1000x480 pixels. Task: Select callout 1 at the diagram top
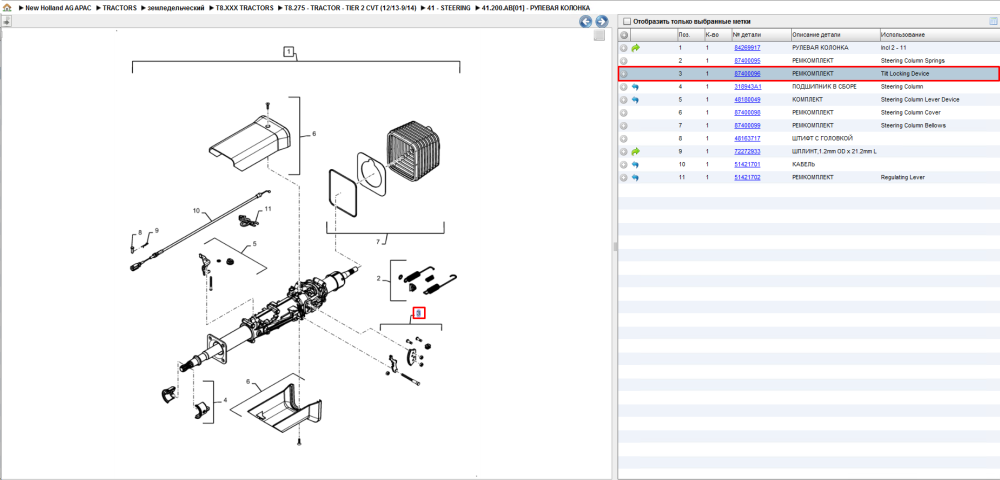(x=288, y=52)
